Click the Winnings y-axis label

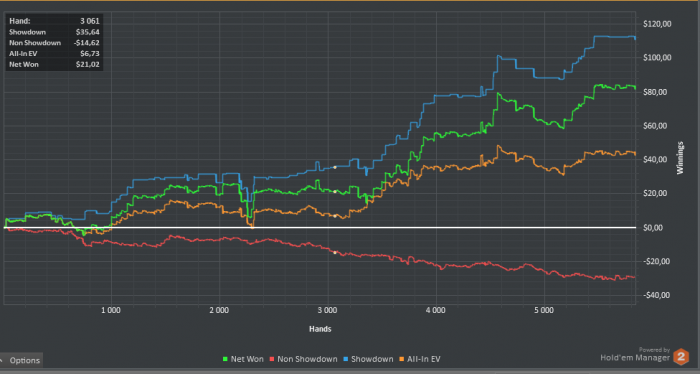680,158
